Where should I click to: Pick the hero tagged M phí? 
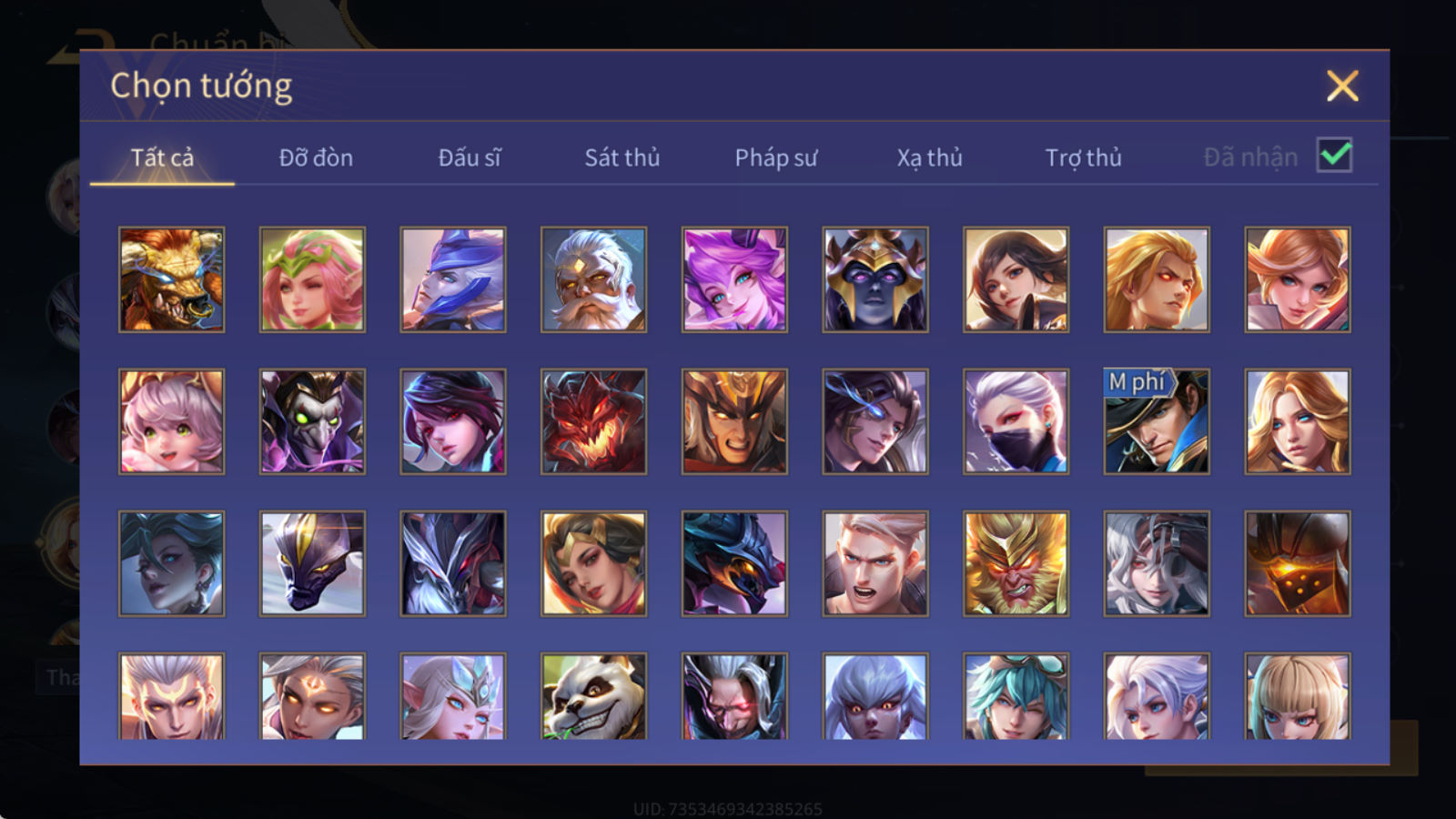click(x=1157, y=421)
